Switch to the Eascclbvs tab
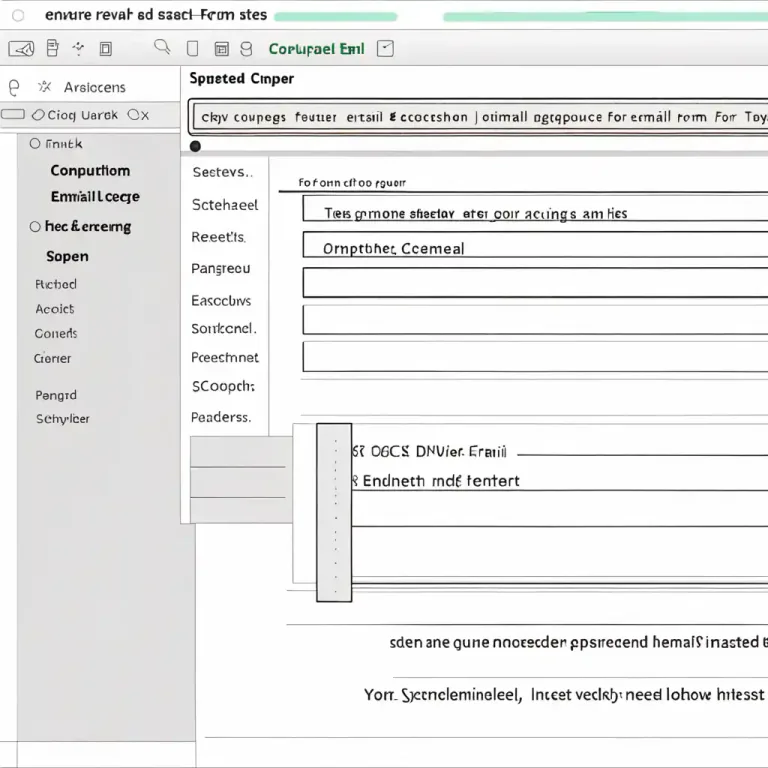 coord(221,300)
